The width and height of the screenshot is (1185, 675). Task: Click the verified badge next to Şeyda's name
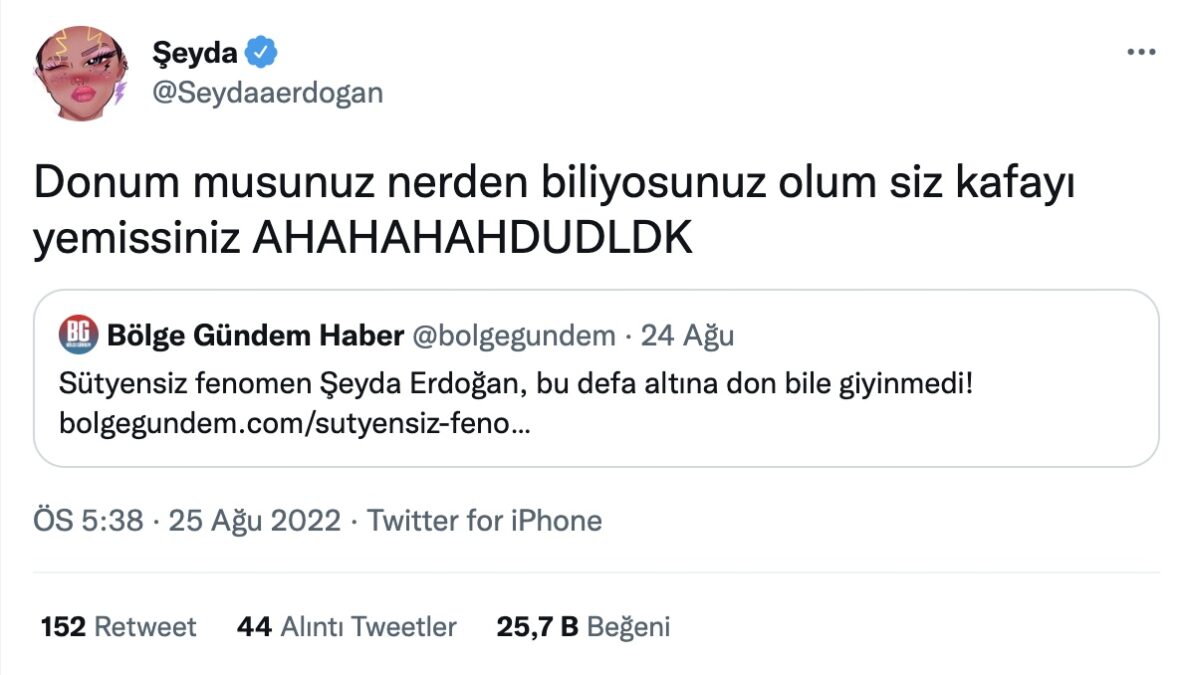[260, 51]
